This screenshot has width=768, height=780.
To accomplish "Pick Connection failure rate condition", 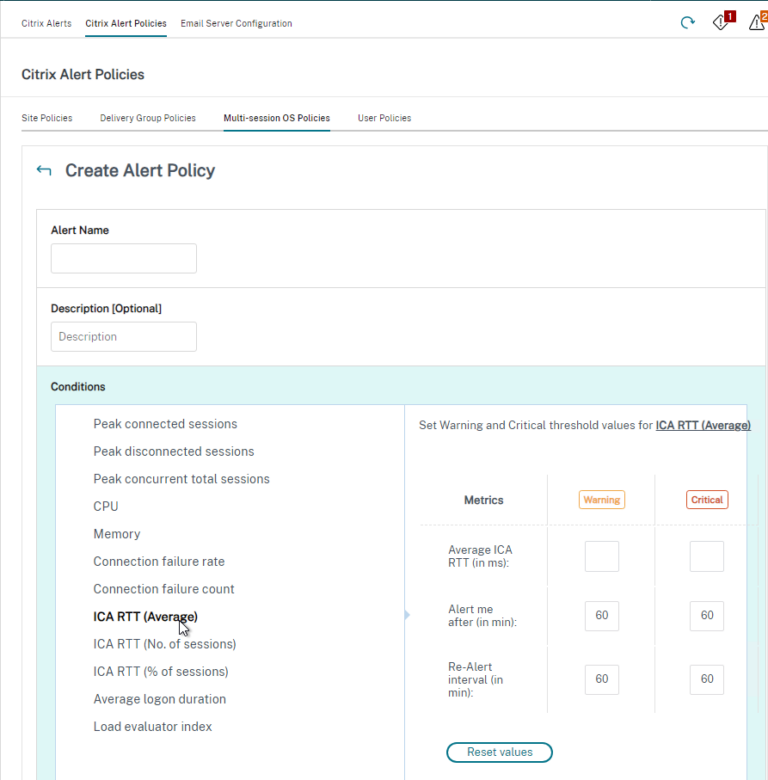I will point(159,562).
